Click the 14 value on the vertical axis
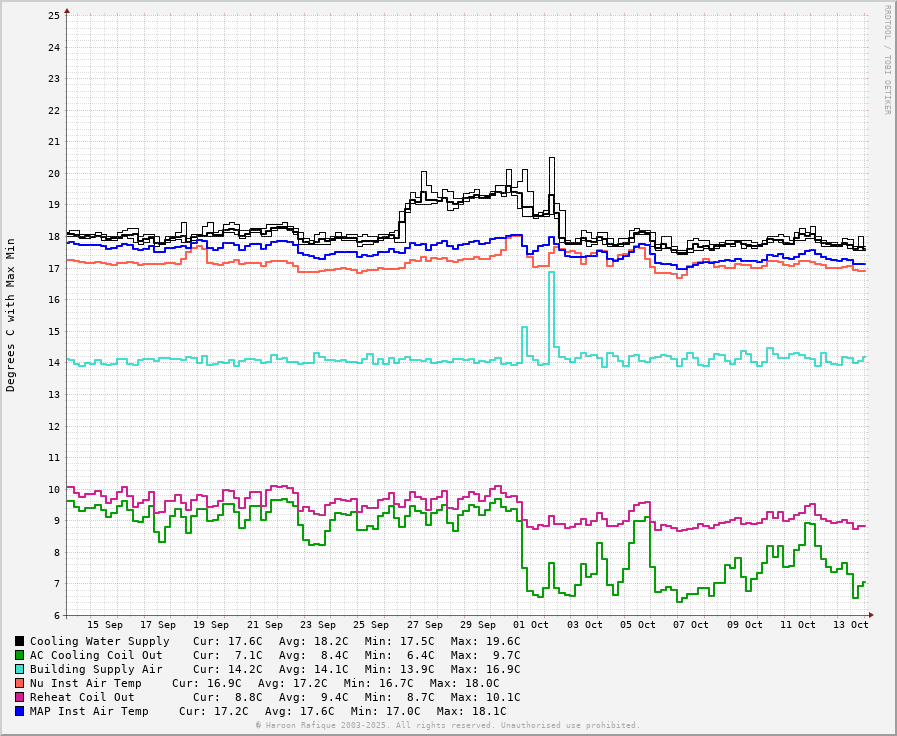The image size is (897, 736). click(54, 363)
